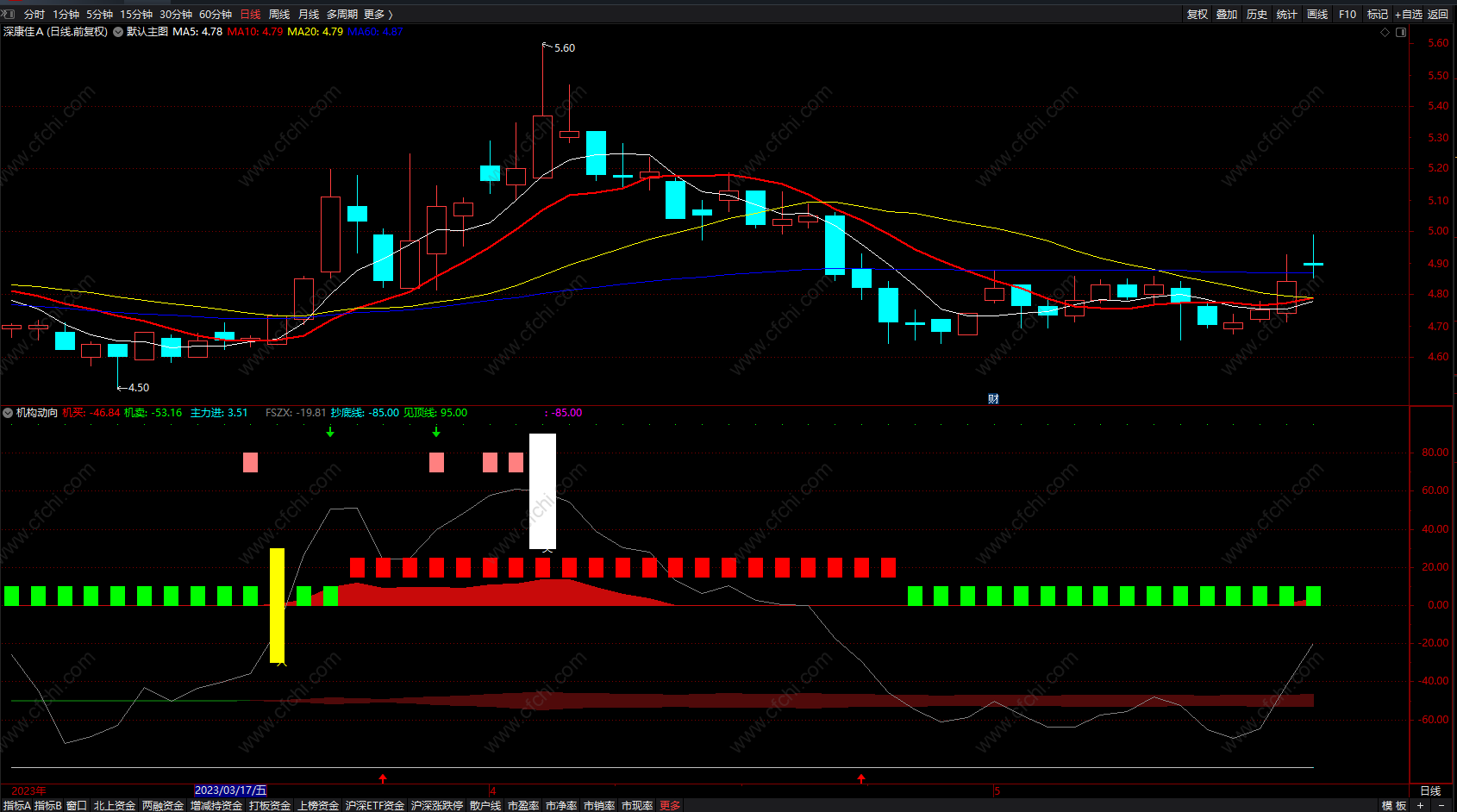The width and height of the screenshot is (1457, 812).
Task: Click MA10 value label
Action: pyautogui.click(x=255, y=32)
